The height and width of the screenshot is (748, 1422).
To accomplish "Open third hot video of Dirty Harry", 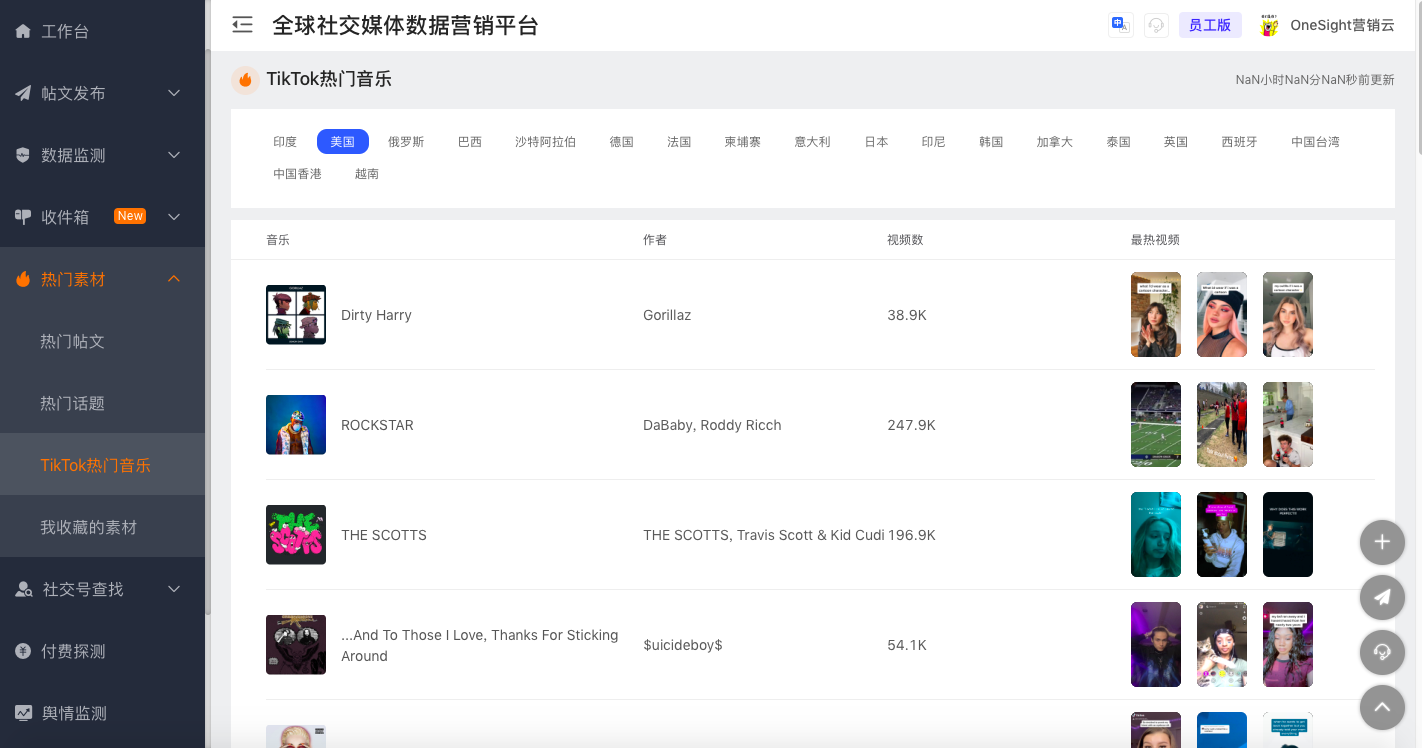I will click(1288, 314).
